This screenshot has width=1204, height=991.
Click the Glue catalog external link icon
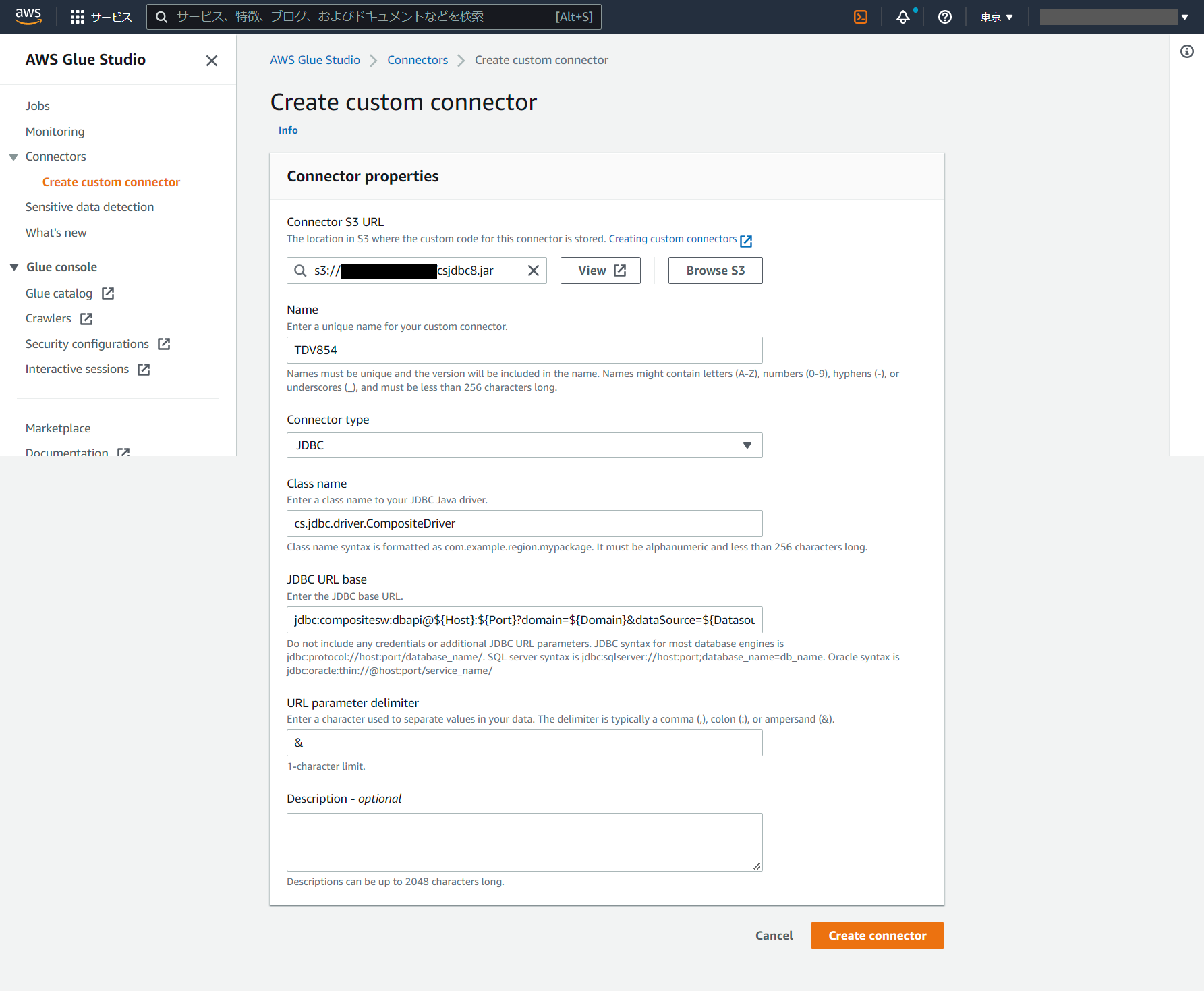click(108, 293)
